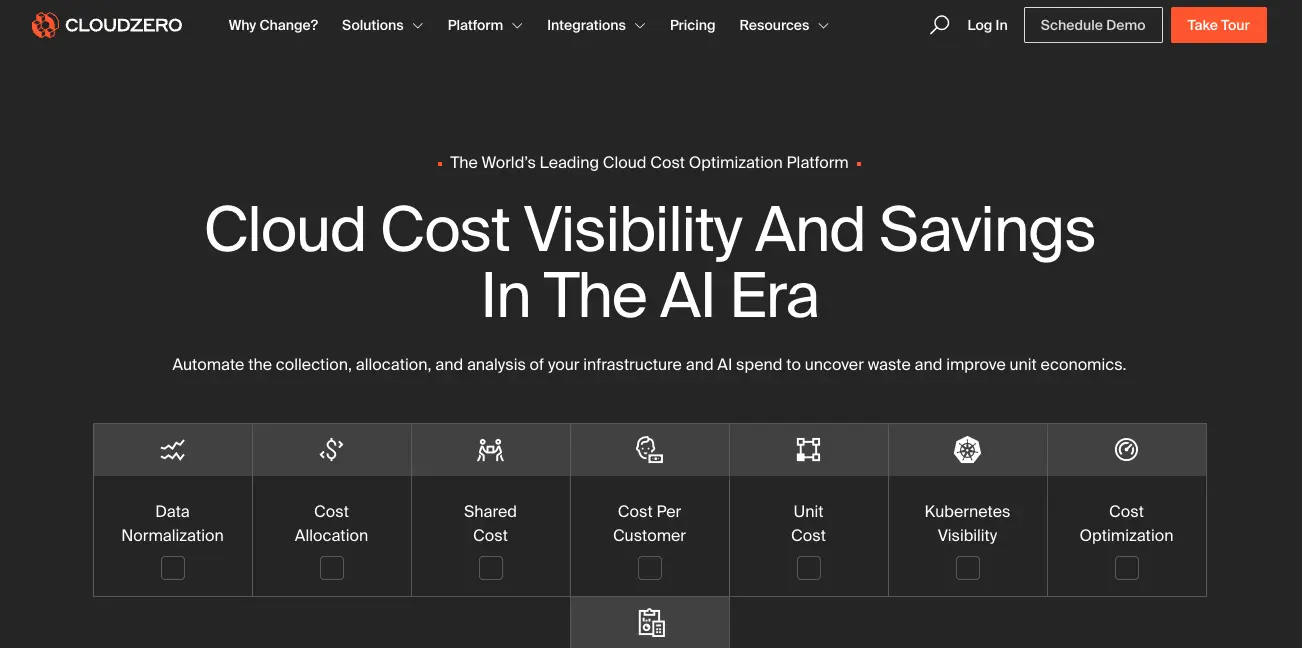This screenshot has height=648, width=1302.
Task: Click the CLOUDZERO wordmark text
Action: pos(124,25)
